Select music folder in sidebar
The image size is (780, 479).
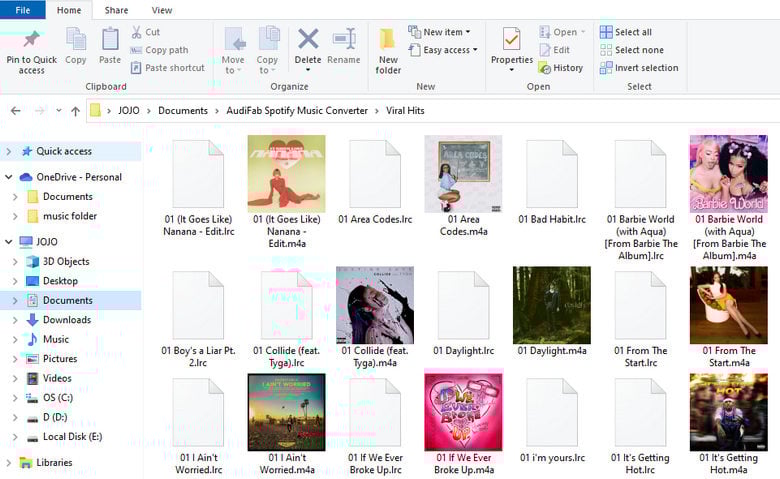[x=70, y=216]
